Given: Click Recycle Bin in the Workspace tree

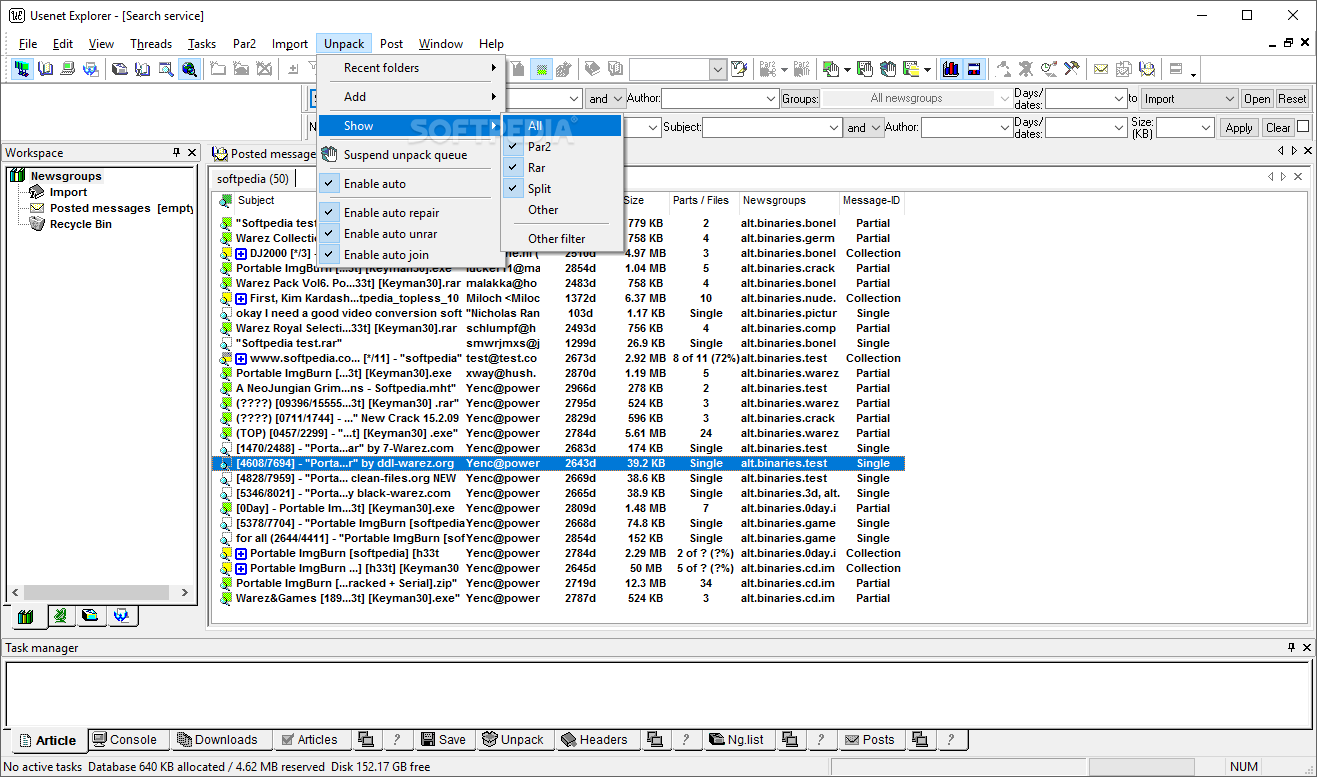Looking at the screenshot, I should coord(80,224).
